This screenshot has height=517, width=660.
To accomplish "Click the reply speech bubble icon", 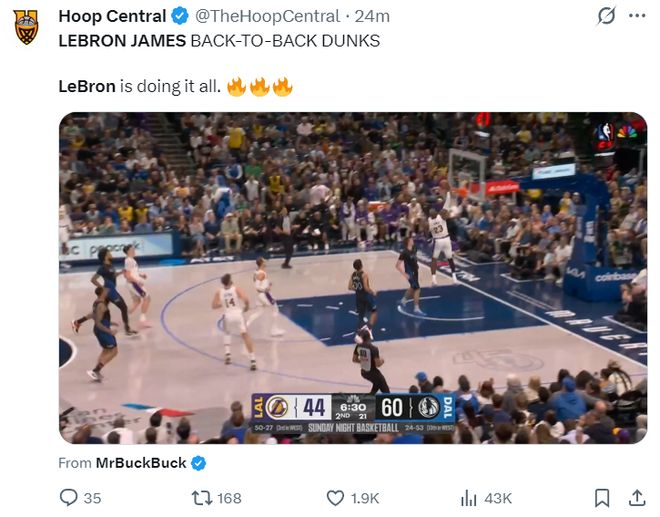I will 68,497.
